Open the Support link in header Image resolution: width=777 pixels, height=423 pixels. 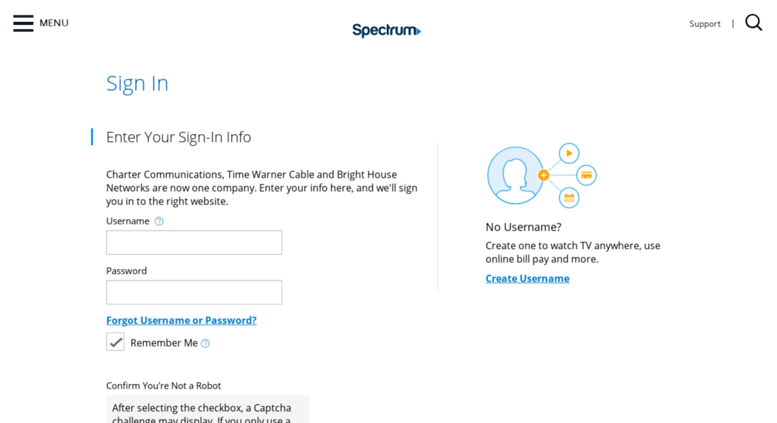coord(705,24)
